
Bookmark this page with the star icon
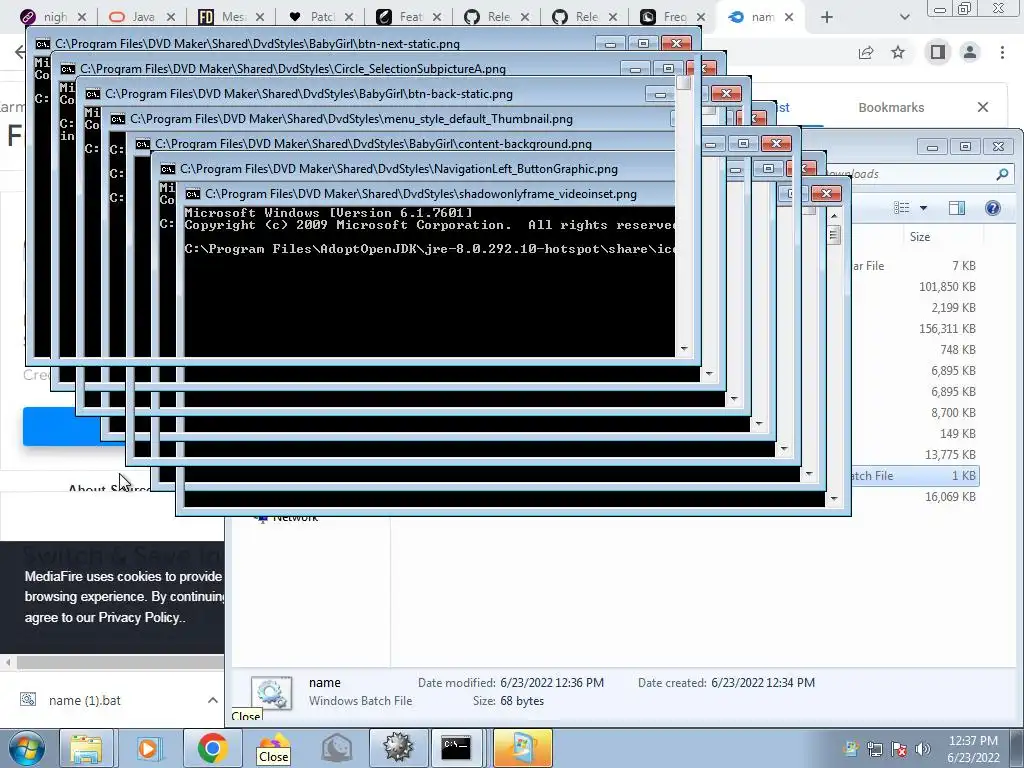(x=898, y=52)
